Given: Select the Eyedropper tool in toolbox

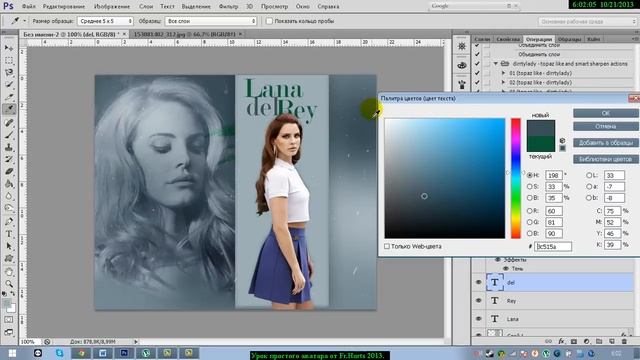Looking at the screenshot, I should [x=9, y=109].
